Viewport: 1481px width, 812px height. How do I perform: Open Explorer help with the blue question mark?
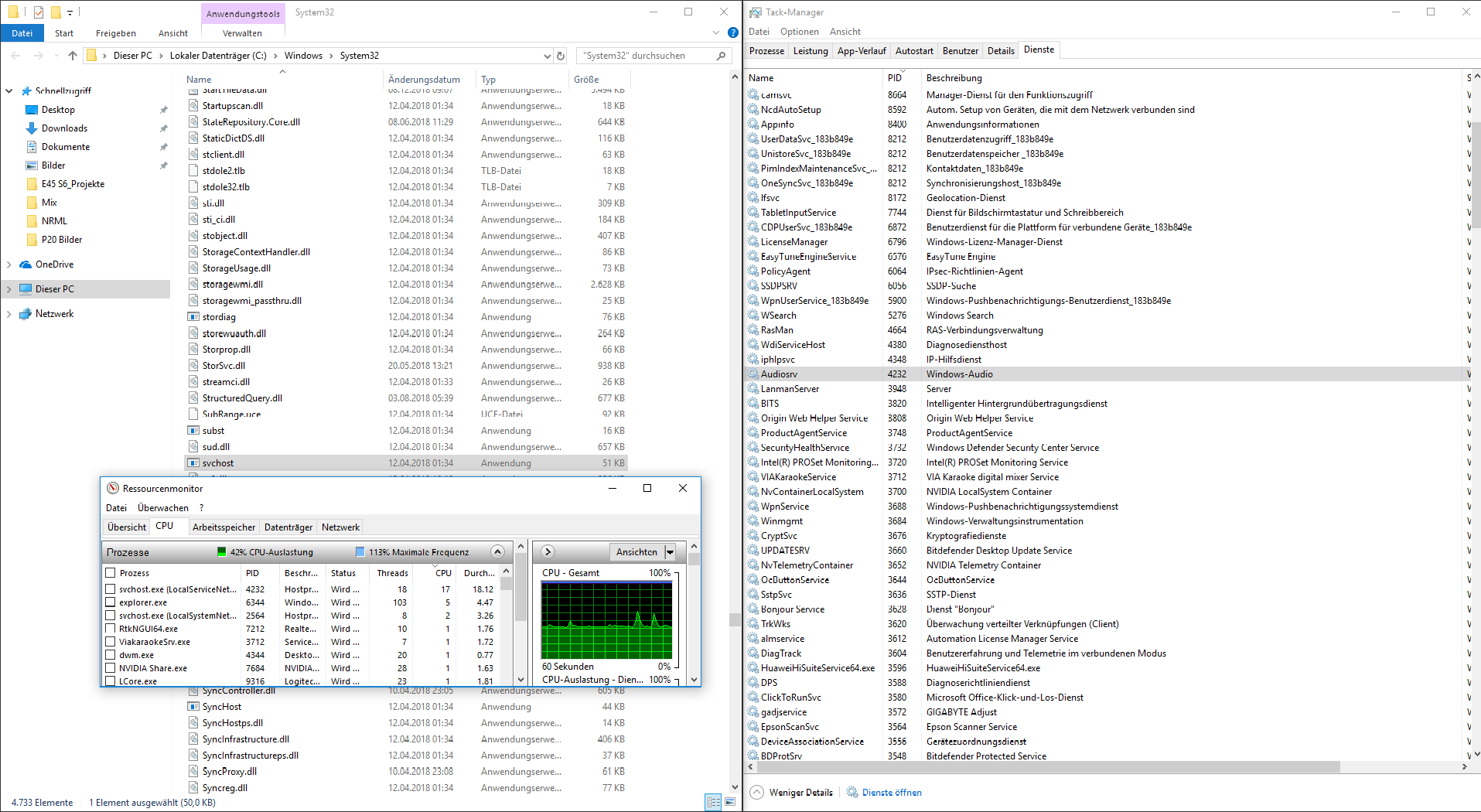click(733, 32)
